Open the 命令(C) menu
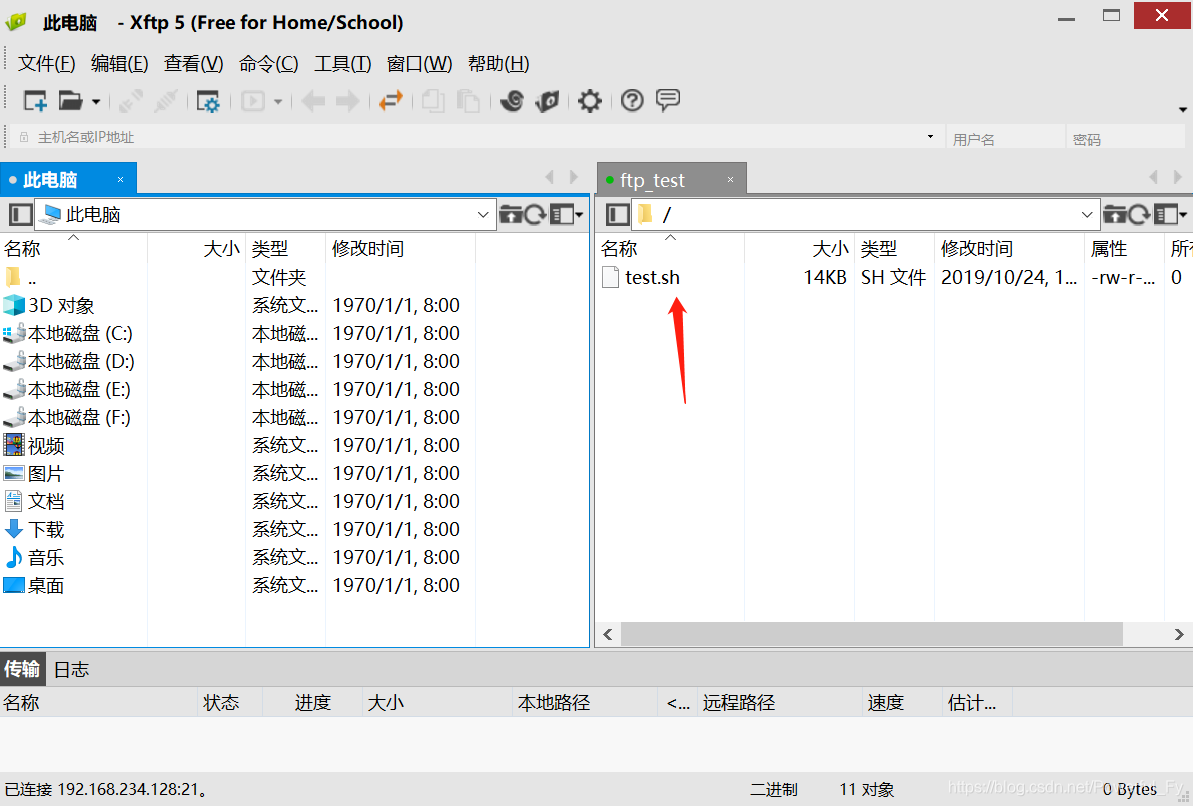The height and width of the screenshot is (806, 1193). pos(269,63)
